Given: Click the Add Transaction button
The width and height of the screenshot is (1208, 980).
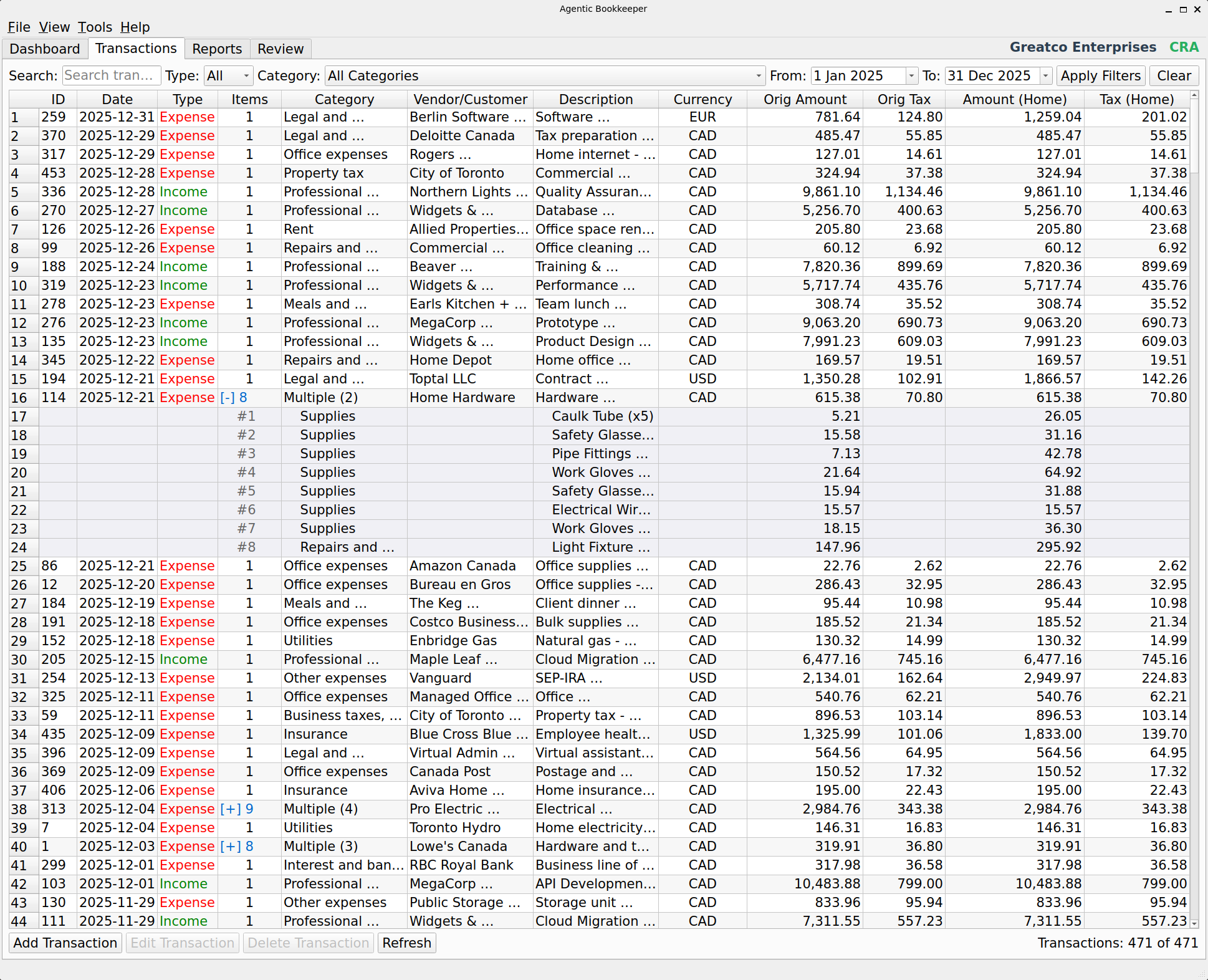Looking at the screenshot, I should (x=65, y=943).
